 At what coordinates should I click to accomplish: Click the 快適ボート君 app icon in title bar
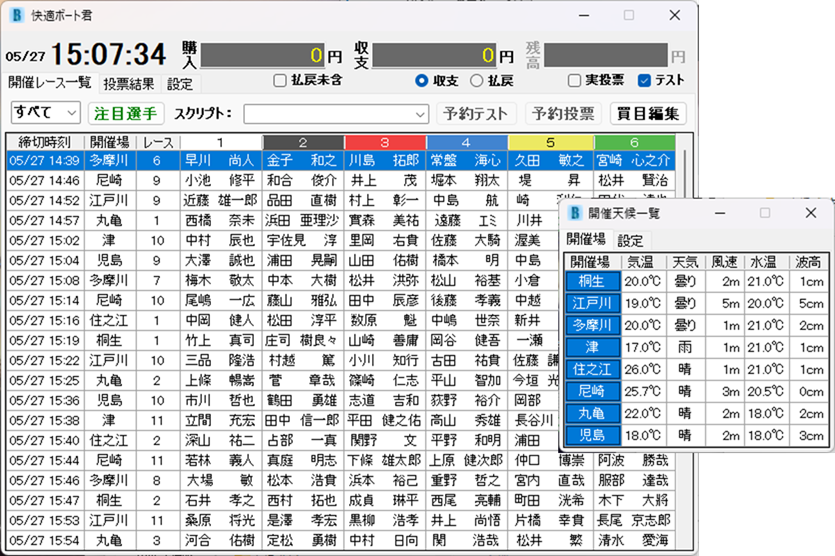pos(17,15)
